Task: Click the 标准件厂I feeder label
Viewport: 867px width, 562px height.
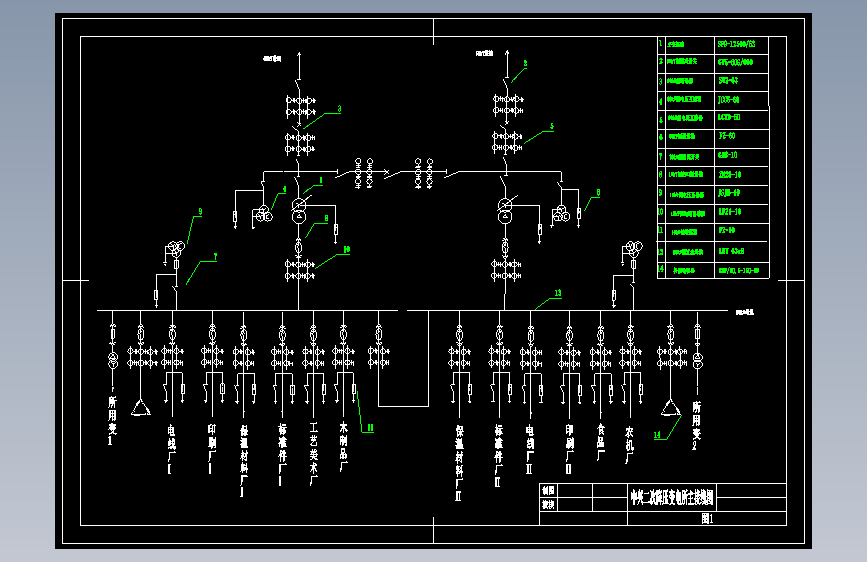Action: tap(283, 455)
